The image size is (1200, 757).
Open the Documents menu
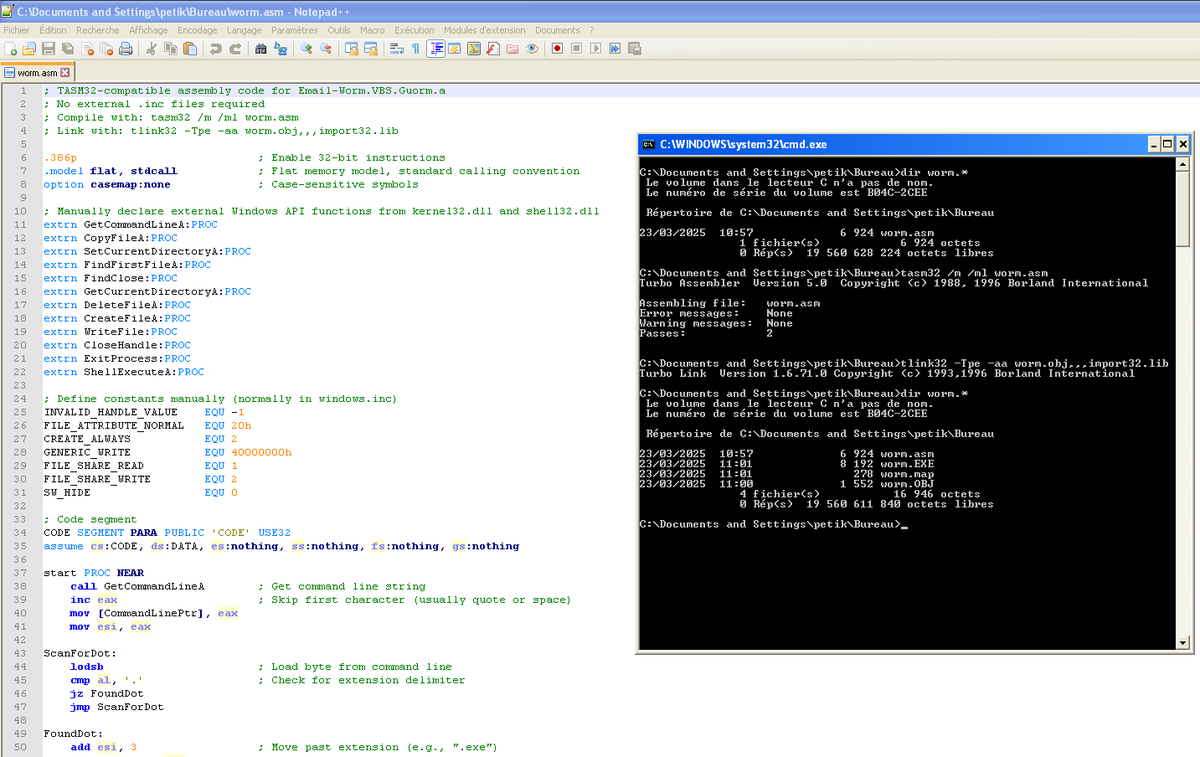point(557,30)
